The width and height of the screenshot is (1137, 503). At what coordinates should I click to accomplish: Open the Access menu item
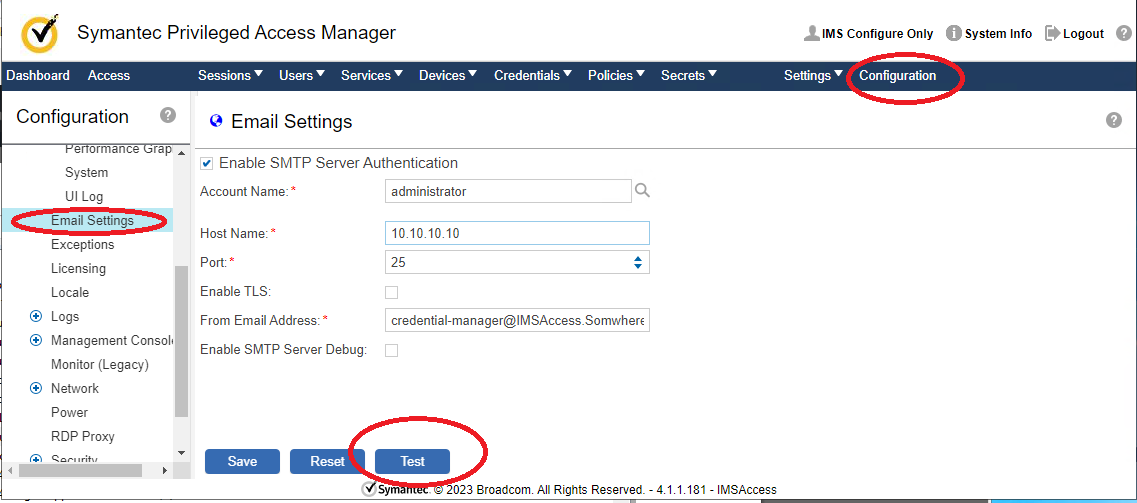point(109,75)
